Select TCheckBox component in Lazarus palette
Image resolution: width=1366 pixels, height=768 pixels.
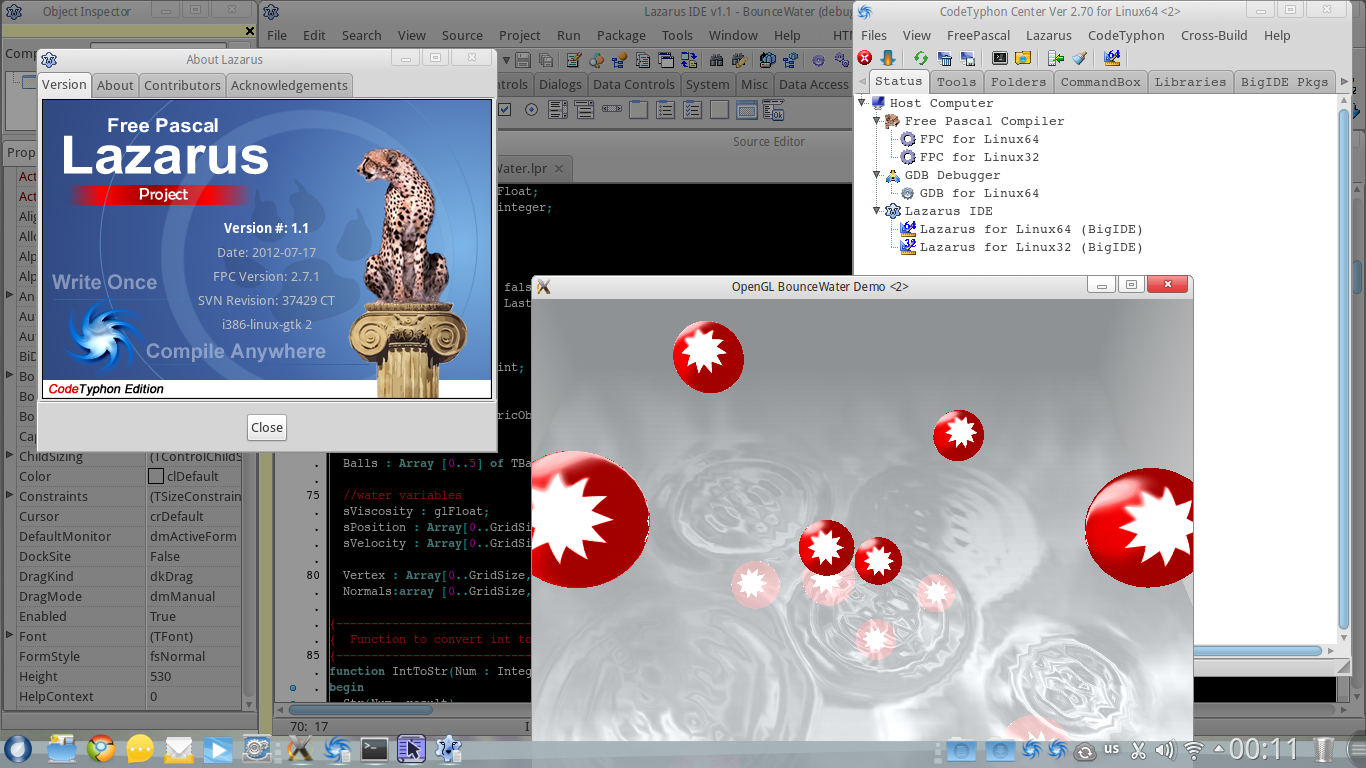[x=504, y=109]
